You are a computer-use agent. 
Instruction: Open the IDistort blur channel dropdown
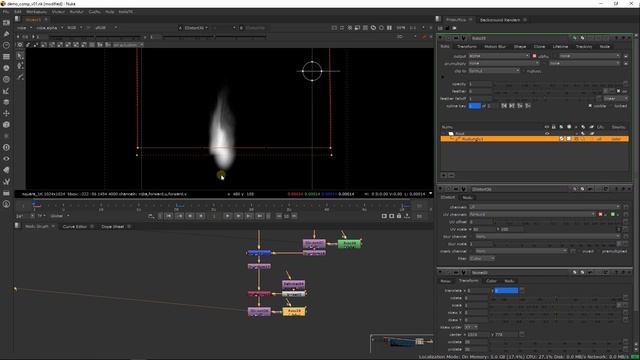548,236
